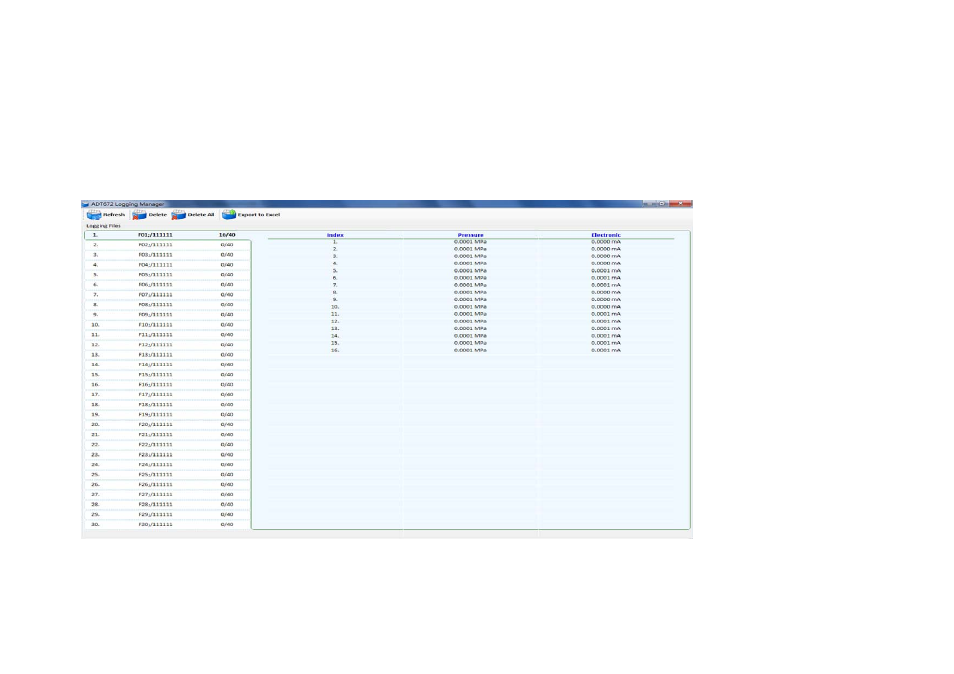Select logging file F13:/111111
The image size is (954, 674).
pyautogui.click(x=167, y=355)
